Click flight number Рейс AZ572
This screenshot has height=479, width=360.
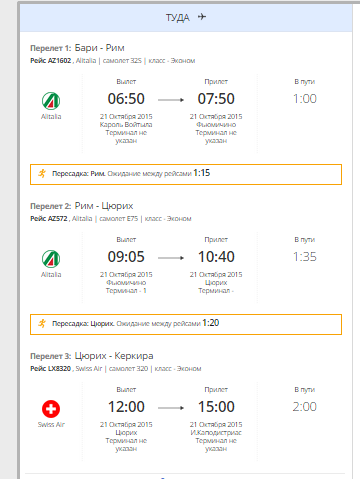49,219
